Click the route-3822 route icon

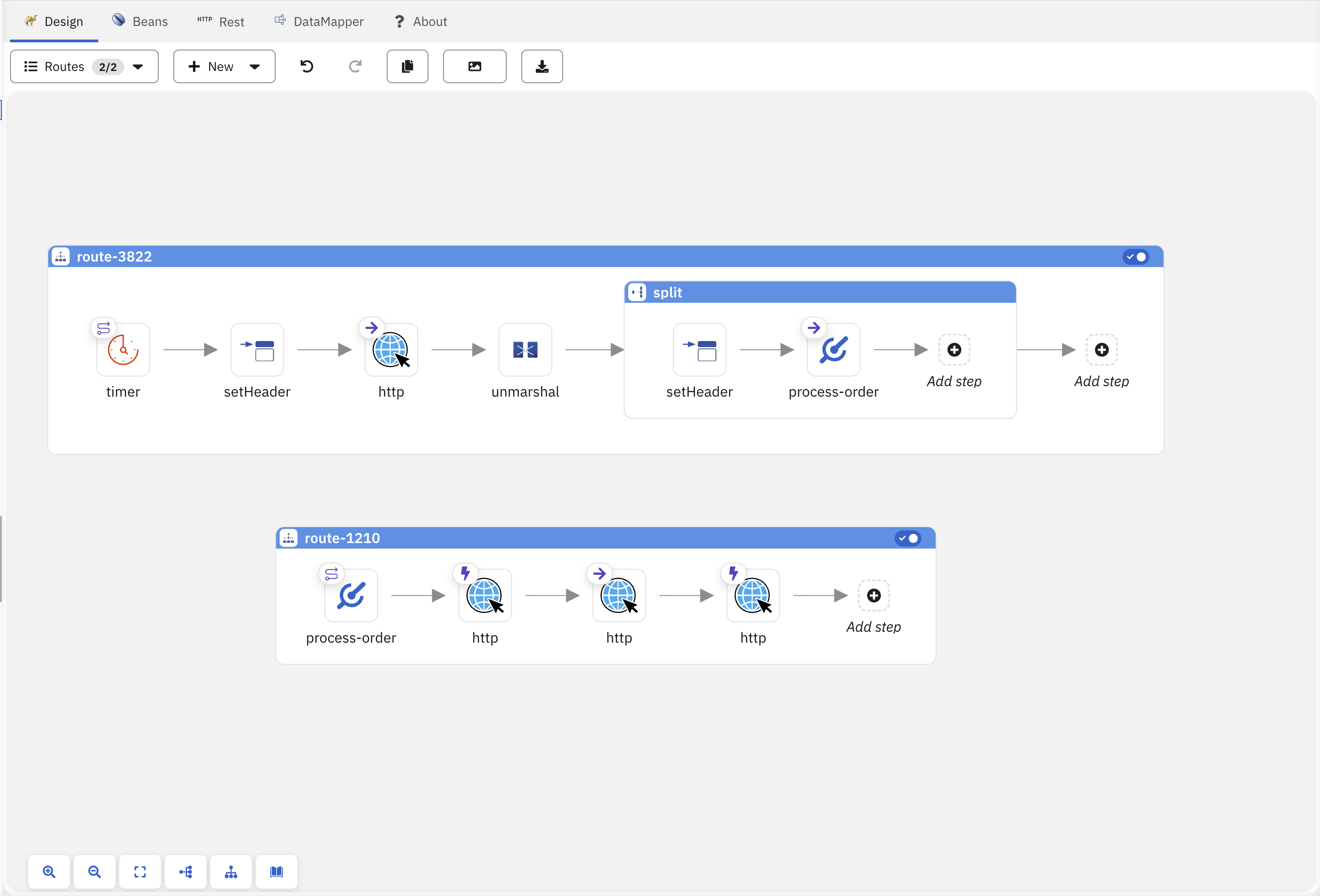point(61,257)
